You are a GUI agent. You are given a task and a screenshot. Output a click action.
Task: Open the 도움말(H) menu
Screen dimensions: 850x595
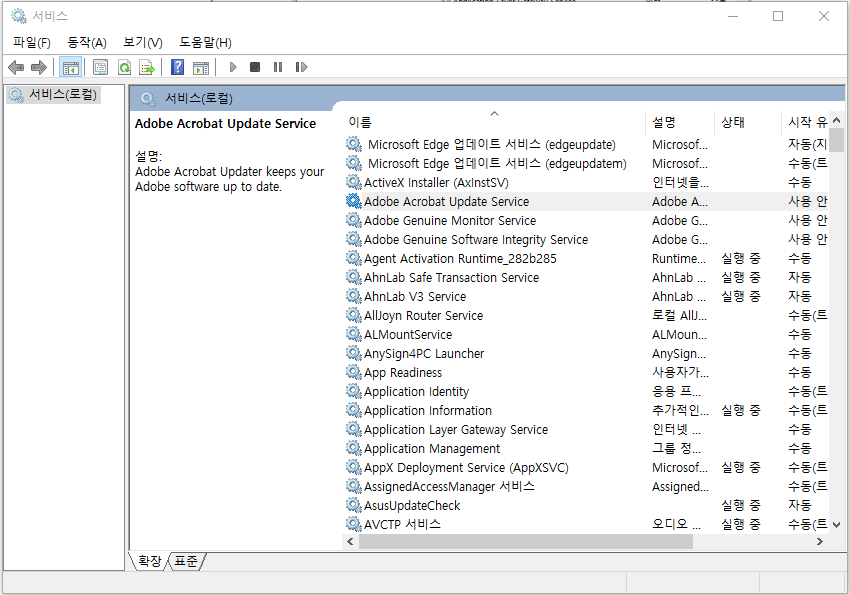[205, 42]
